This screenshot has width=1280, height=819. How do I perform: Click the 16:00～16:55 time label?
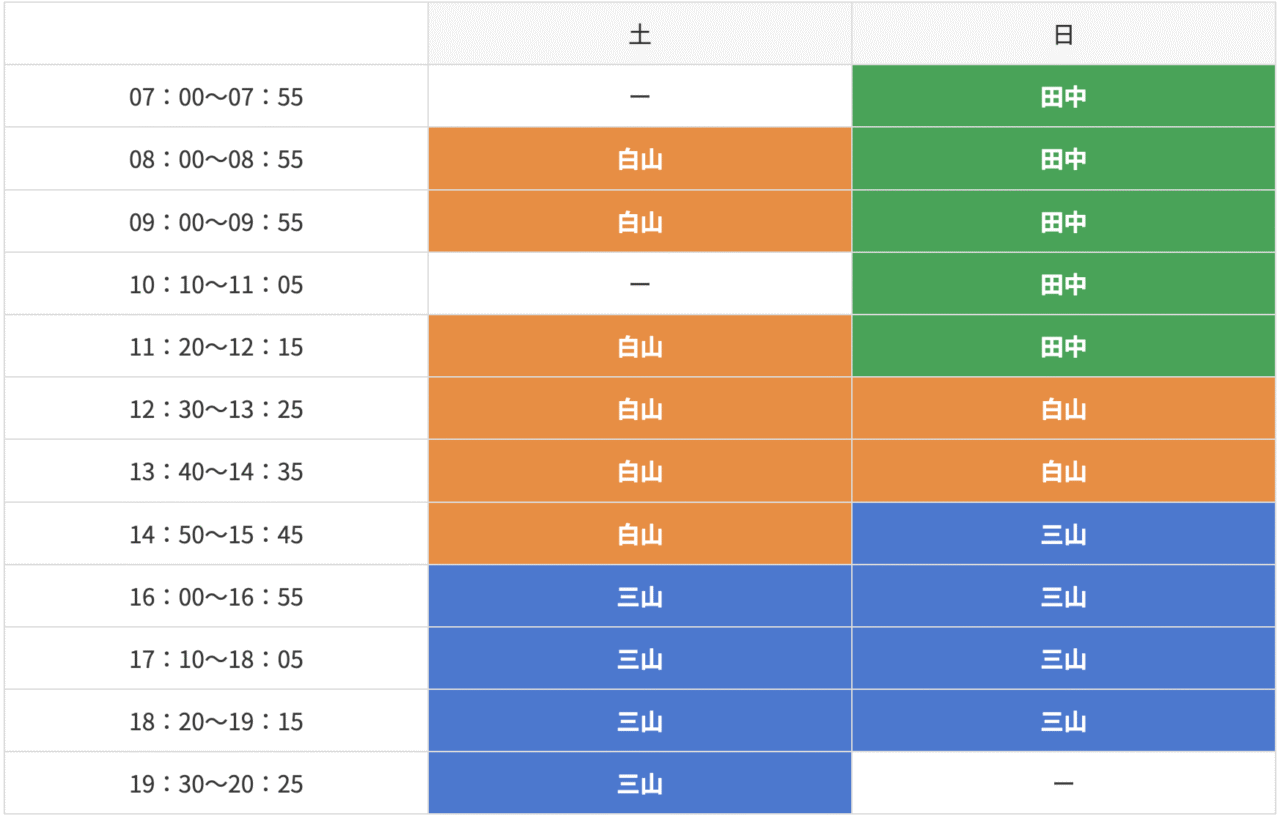tap(216, 597)
